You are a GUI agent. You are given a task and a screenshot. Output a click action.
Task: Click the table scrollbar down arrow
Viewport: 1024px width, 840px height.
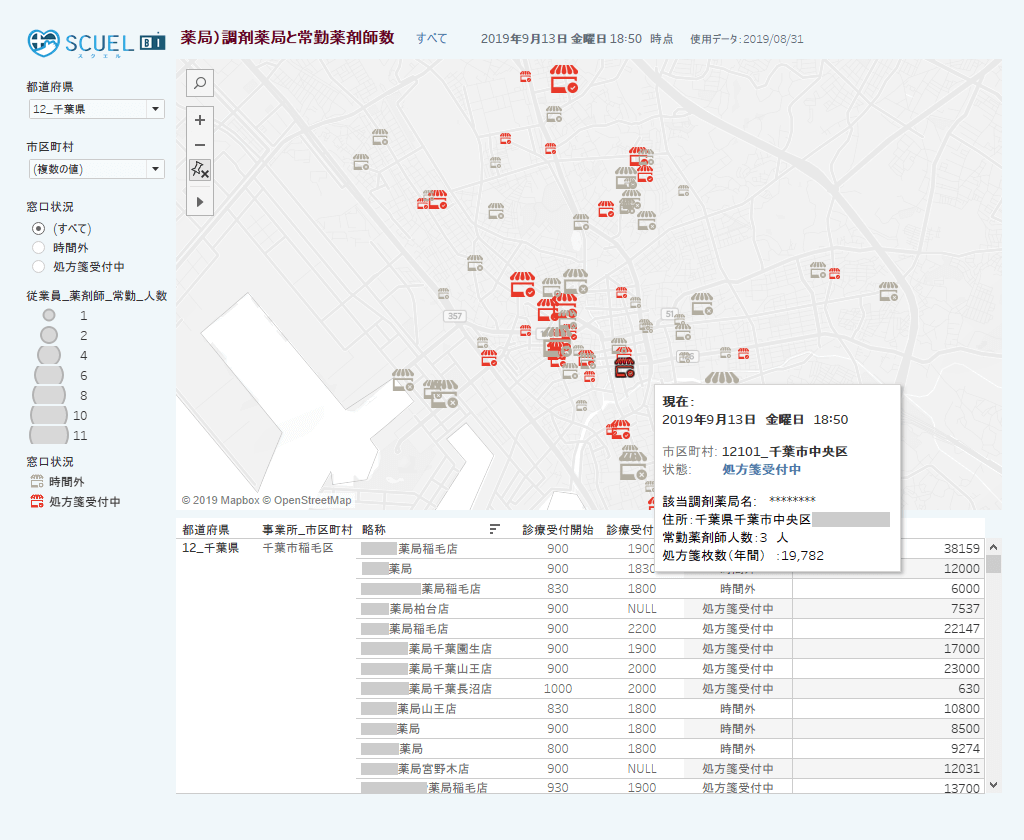click(x=993, y=786)
